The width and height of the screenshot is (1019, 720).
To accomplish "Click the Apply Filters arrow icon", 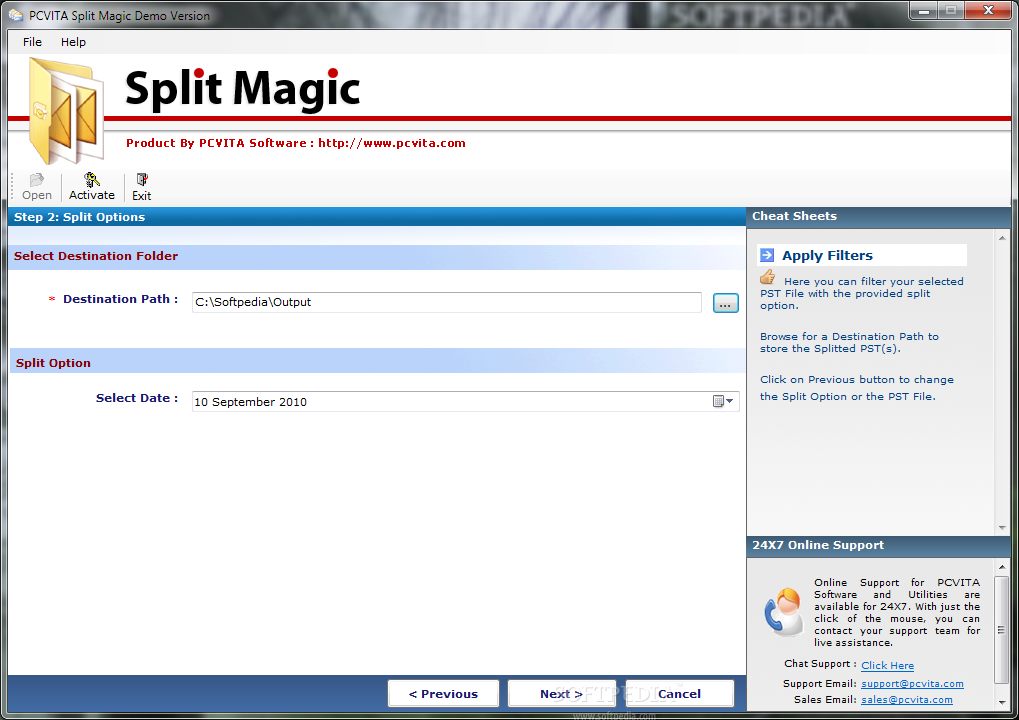I will (x=767, y=255).
